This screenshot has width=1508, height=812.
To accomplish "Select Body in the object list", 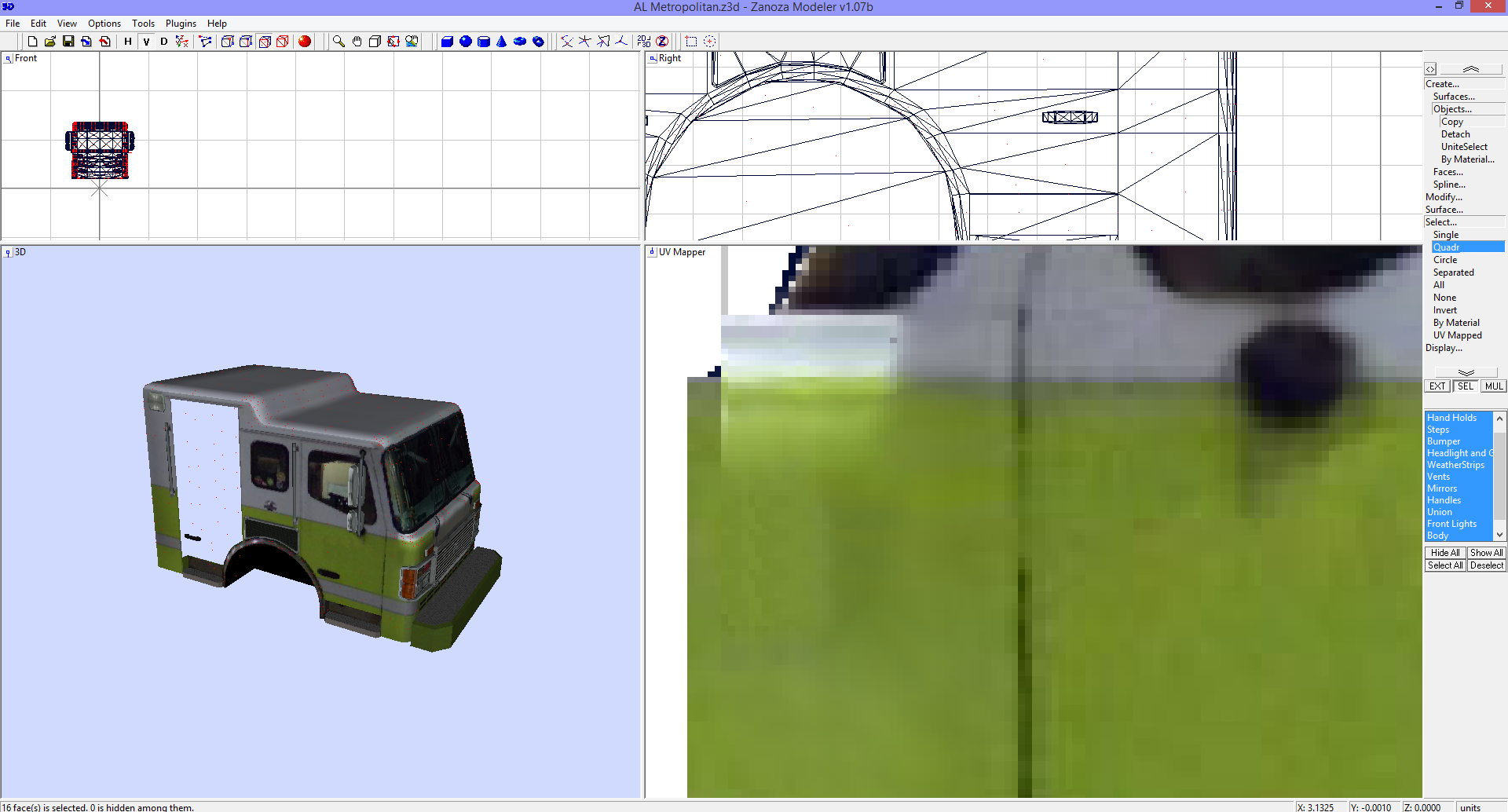I will (1438, 535).
